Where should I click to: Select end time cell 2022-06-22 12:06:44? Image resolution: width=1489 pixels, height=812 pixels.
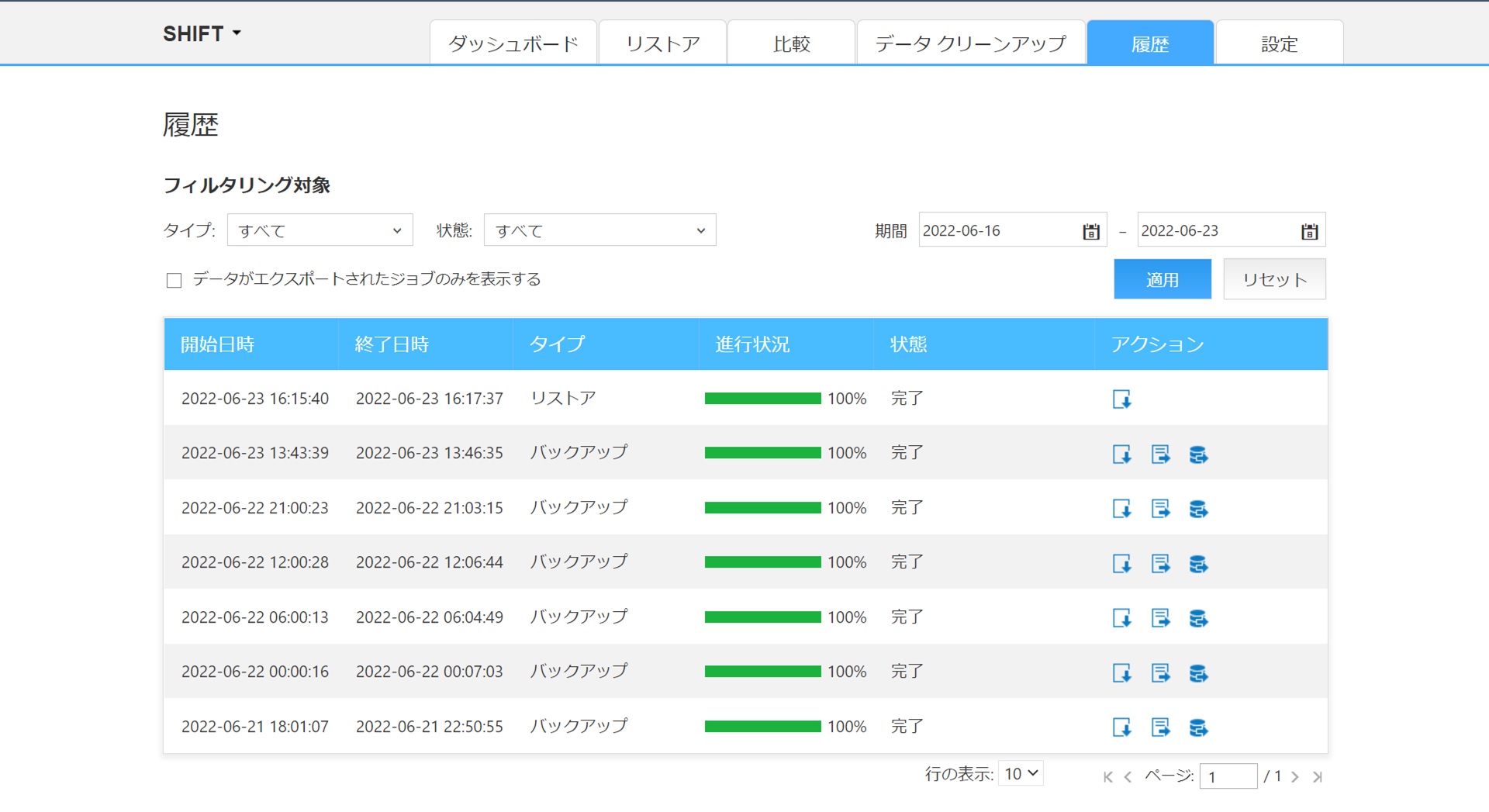click(x=430, y=562)
